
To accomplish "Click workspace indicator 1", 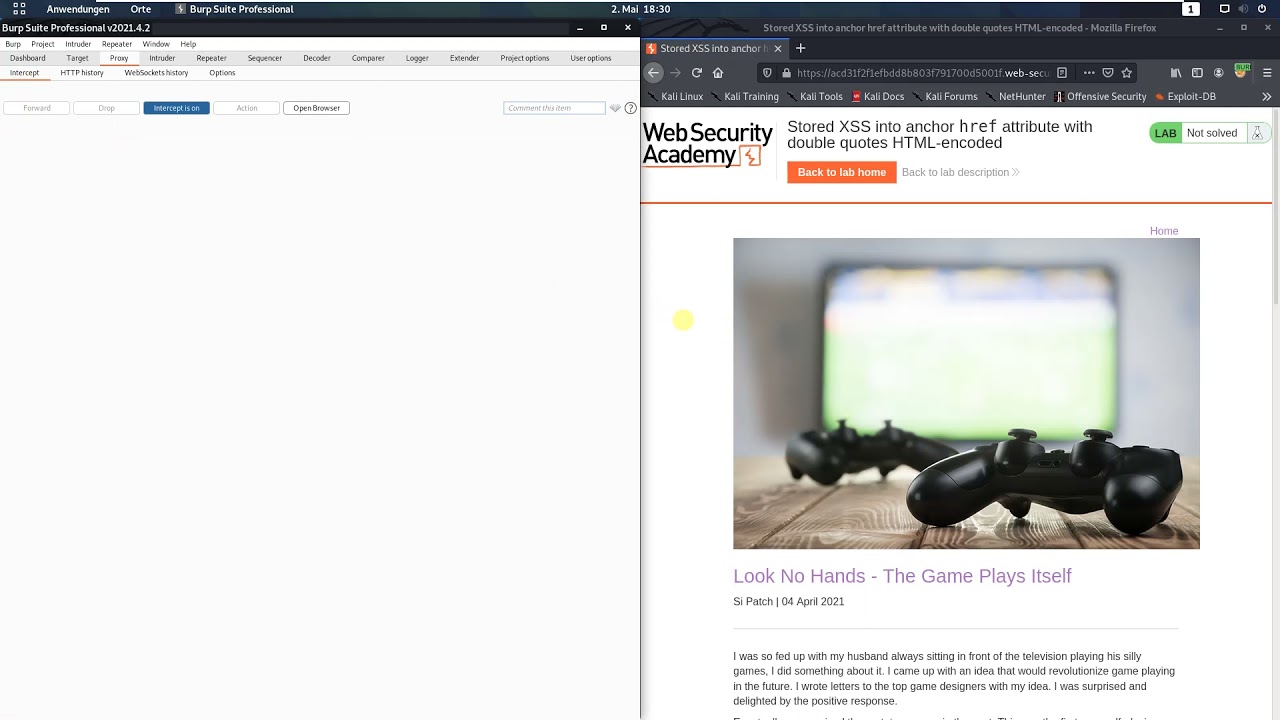I will coord(1191,9).
